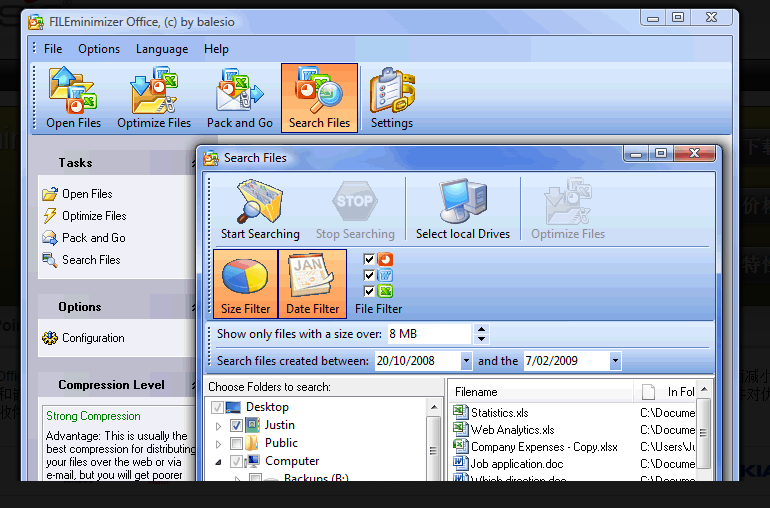Uncheck the Excel file filter checkbox
Screen dimensions: 770x508
[x=369, y=291]
